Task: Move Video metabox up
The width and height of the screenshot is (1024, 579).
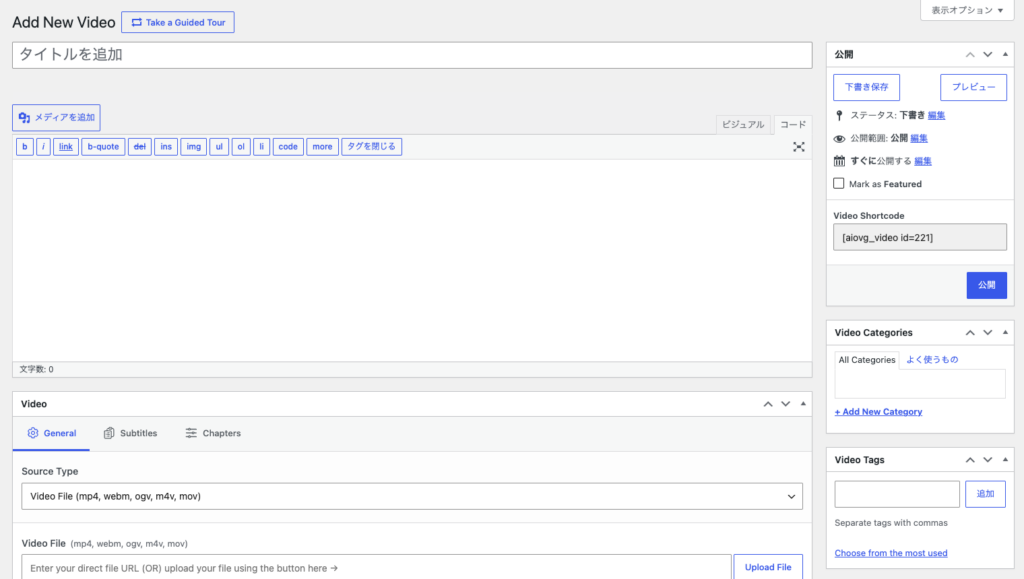Action: coord(768,404)
